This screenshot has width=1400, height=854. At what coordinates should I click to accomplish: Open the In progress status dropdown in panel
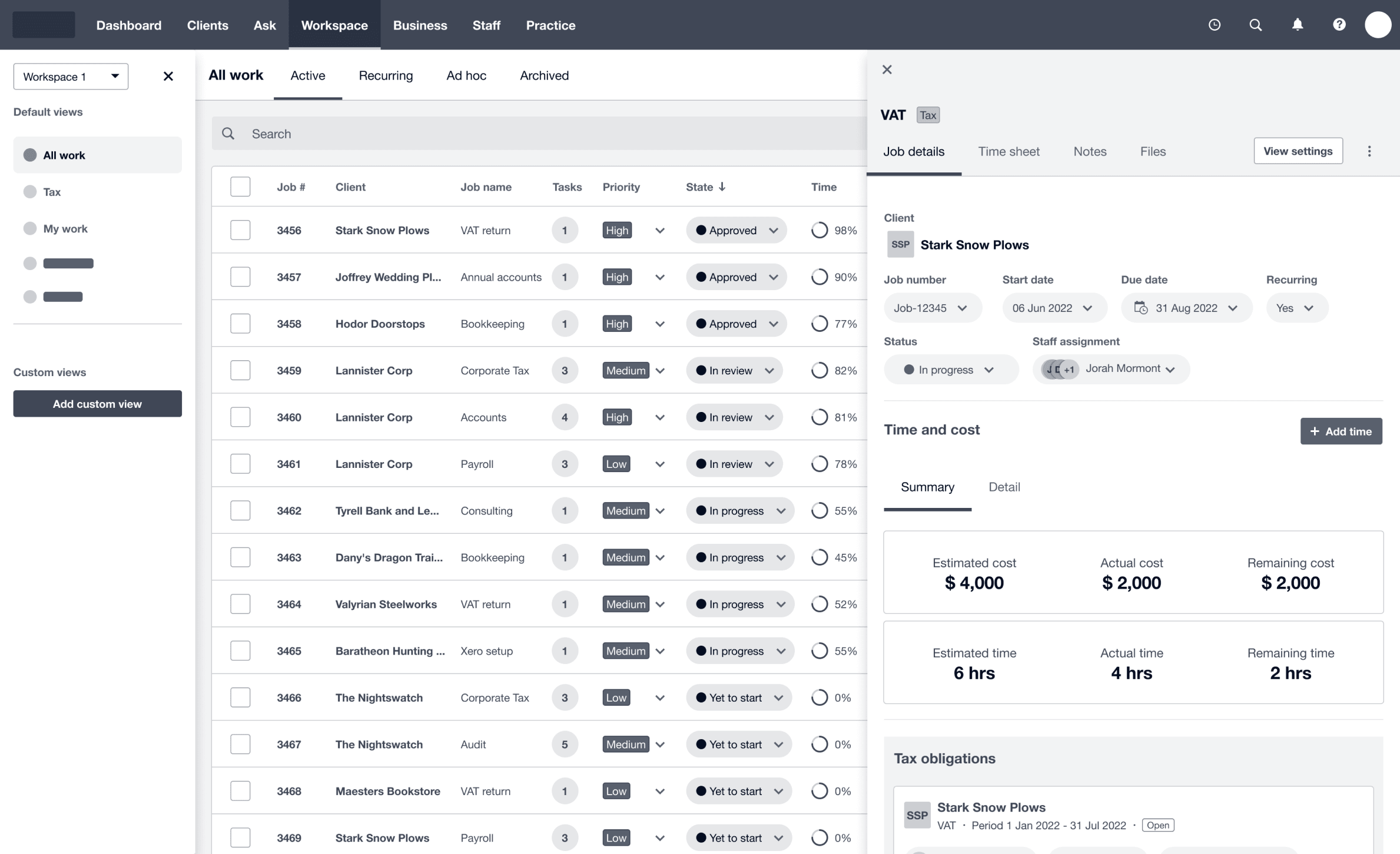click(x=950, y=370)
